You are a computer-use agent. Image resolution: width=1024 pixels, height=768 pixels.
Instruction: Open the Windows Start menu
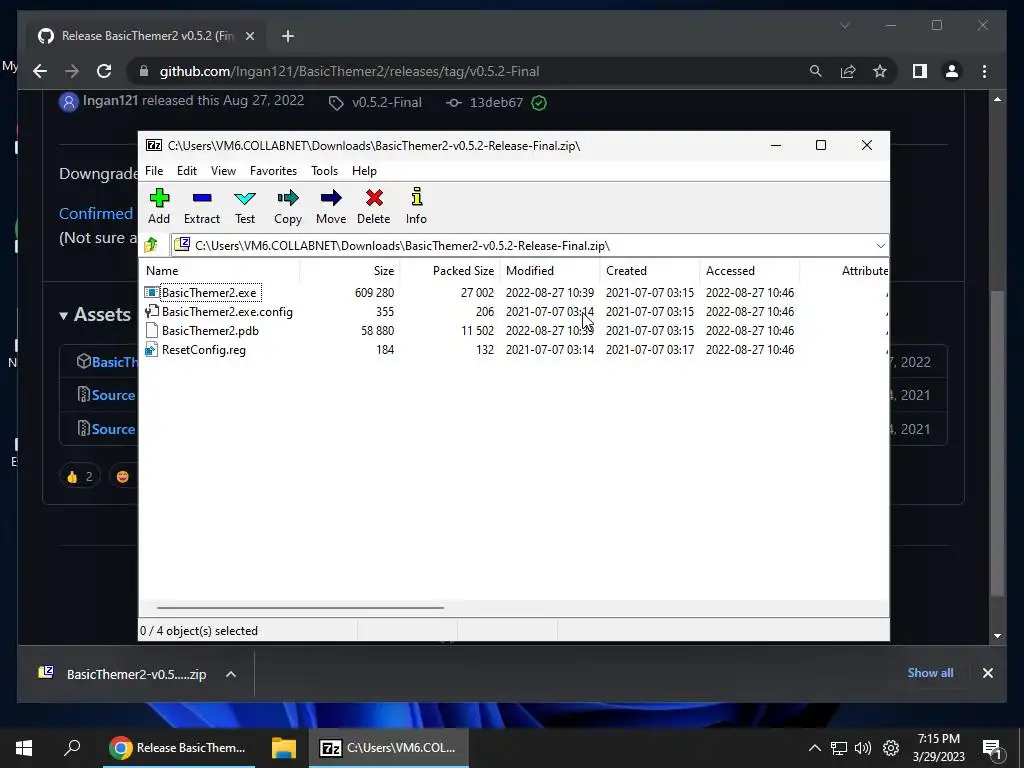[24, 748]
